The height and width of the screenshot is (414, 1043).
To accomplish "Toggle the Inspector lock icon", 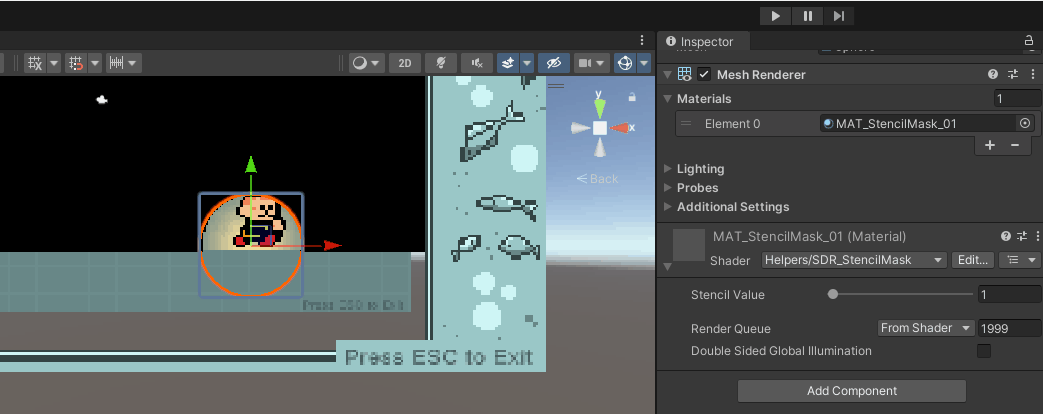I will (x=1029, y=41).
